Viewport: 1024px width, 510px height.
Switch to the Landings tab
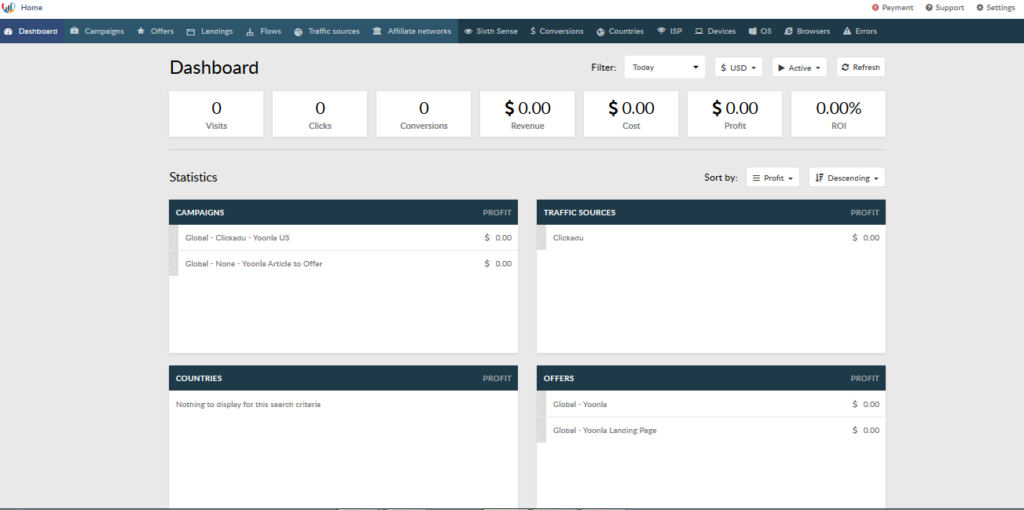tap(210, 31)
